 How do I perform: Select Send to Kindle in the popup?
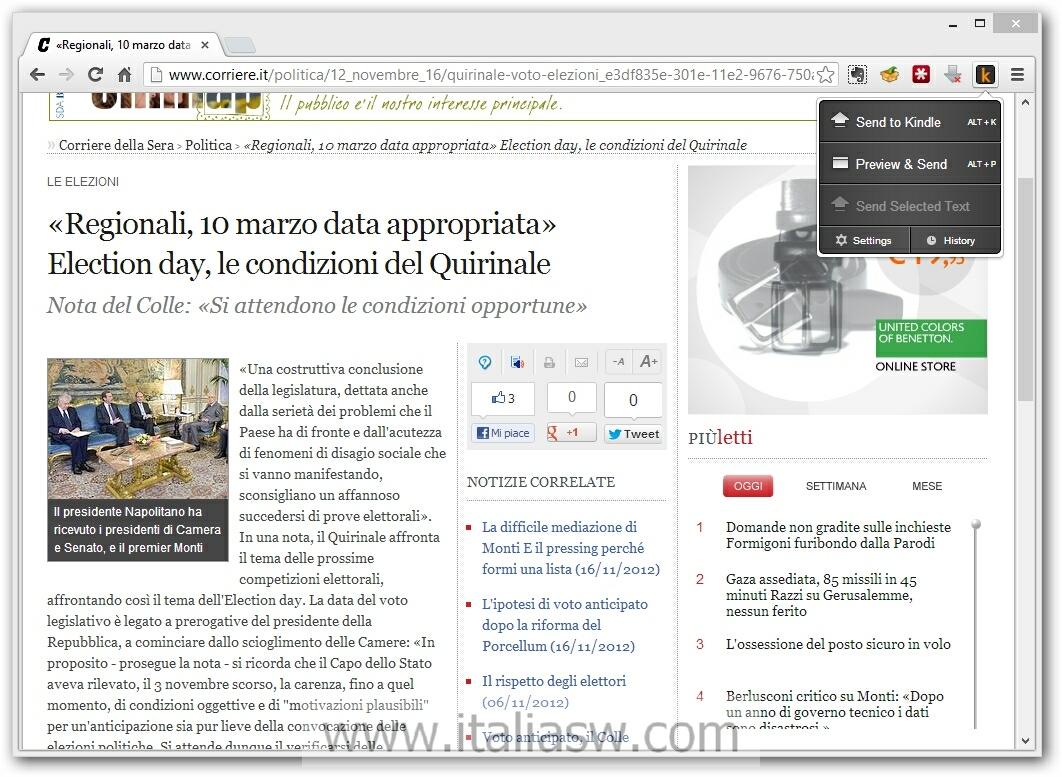pos(910,122)
